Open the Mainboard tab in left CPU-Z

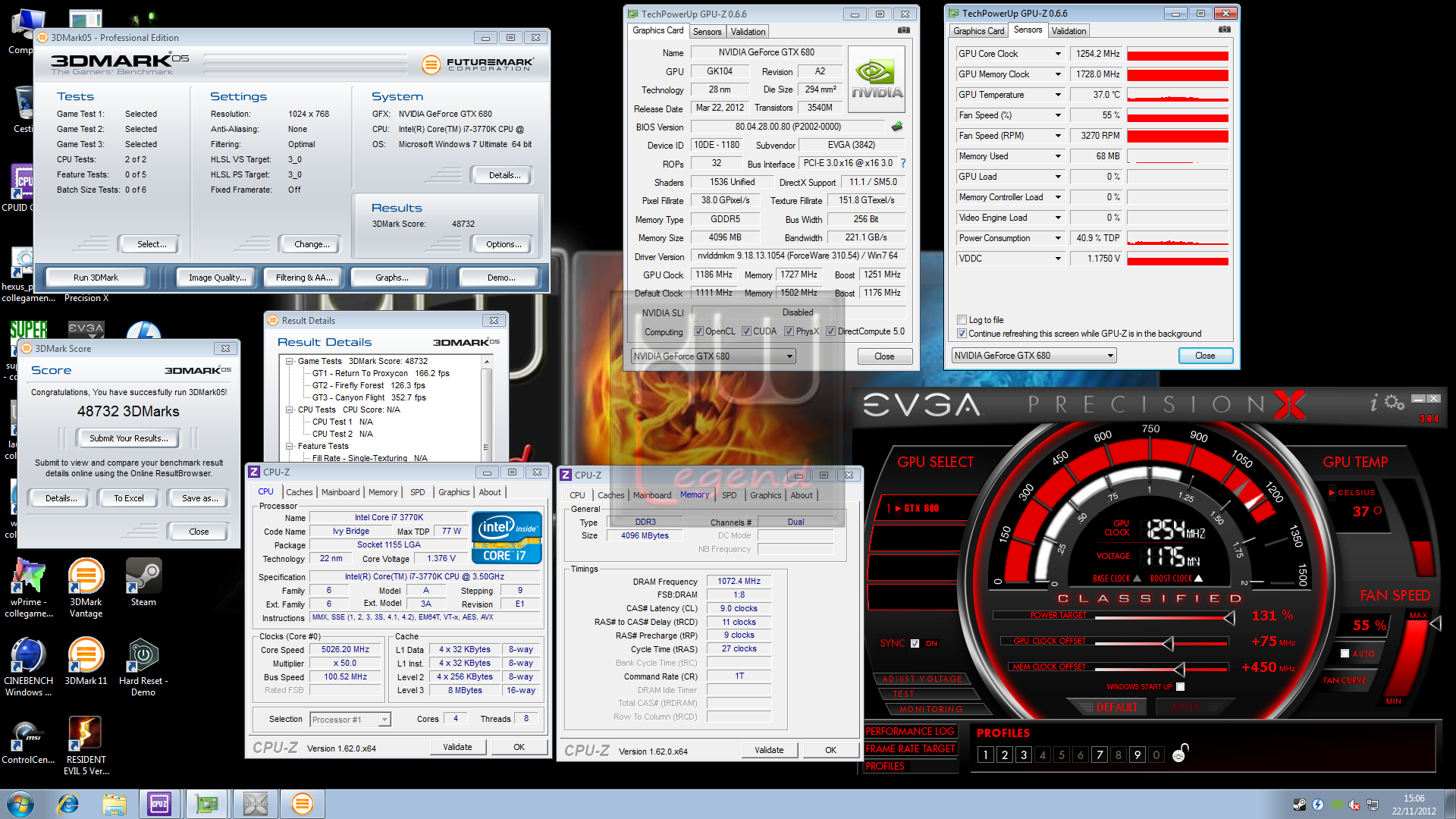click(340, 492)
